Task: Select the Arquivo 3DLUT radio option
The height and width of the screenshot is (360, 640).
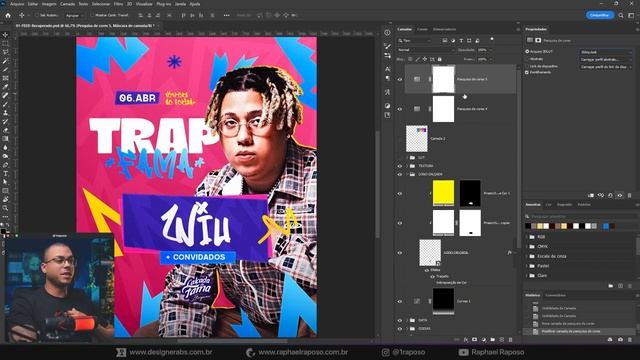Action: (527, 52)
